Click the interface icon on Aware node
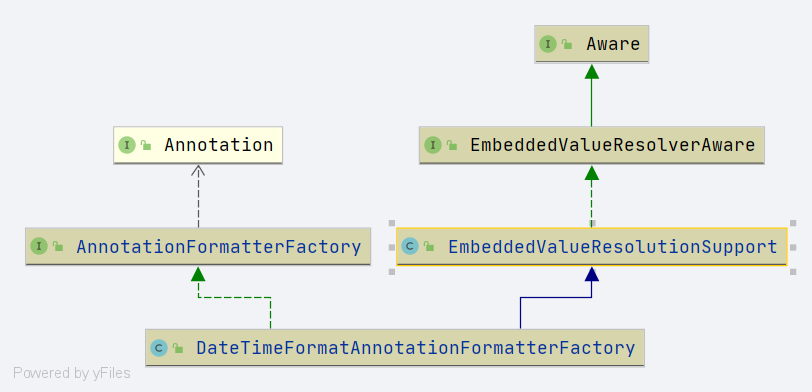Image resolution: width=812 pixels, height=392 pixels. [548, 44]
